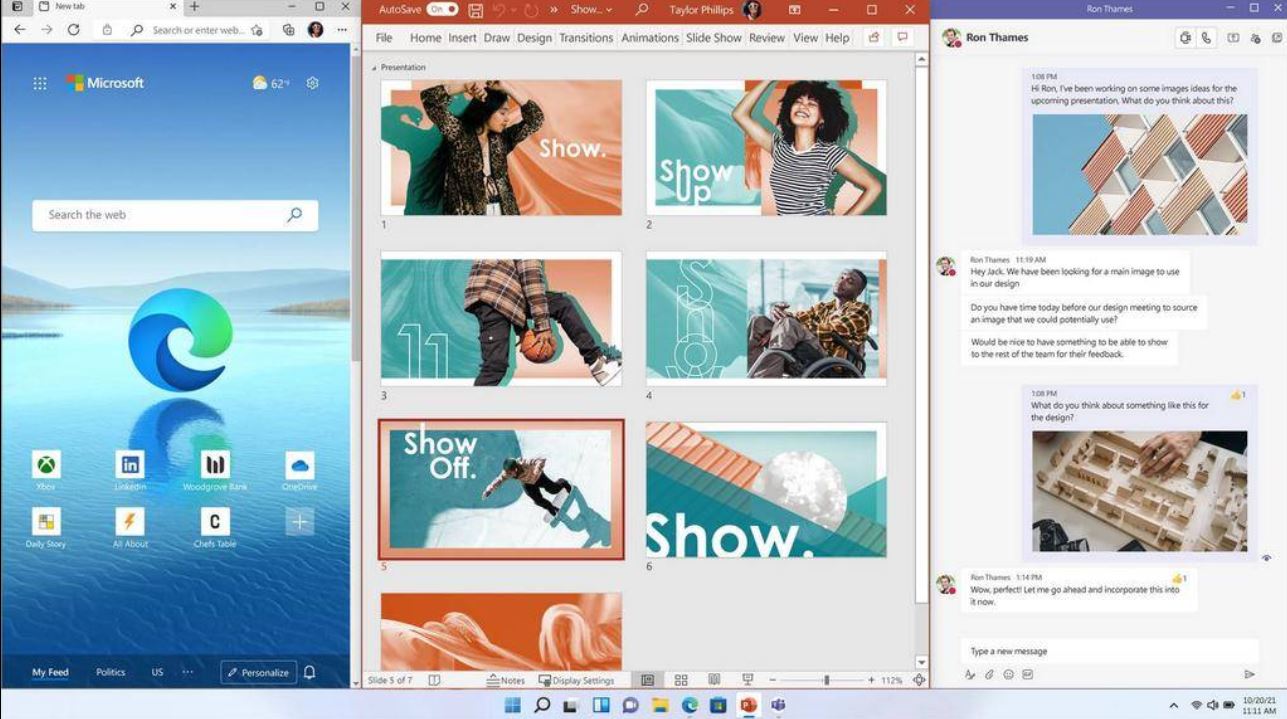This screenshot has height=719, width=1287.
Task: Open the Transitions ribbon tab
Action: (586, 38)
